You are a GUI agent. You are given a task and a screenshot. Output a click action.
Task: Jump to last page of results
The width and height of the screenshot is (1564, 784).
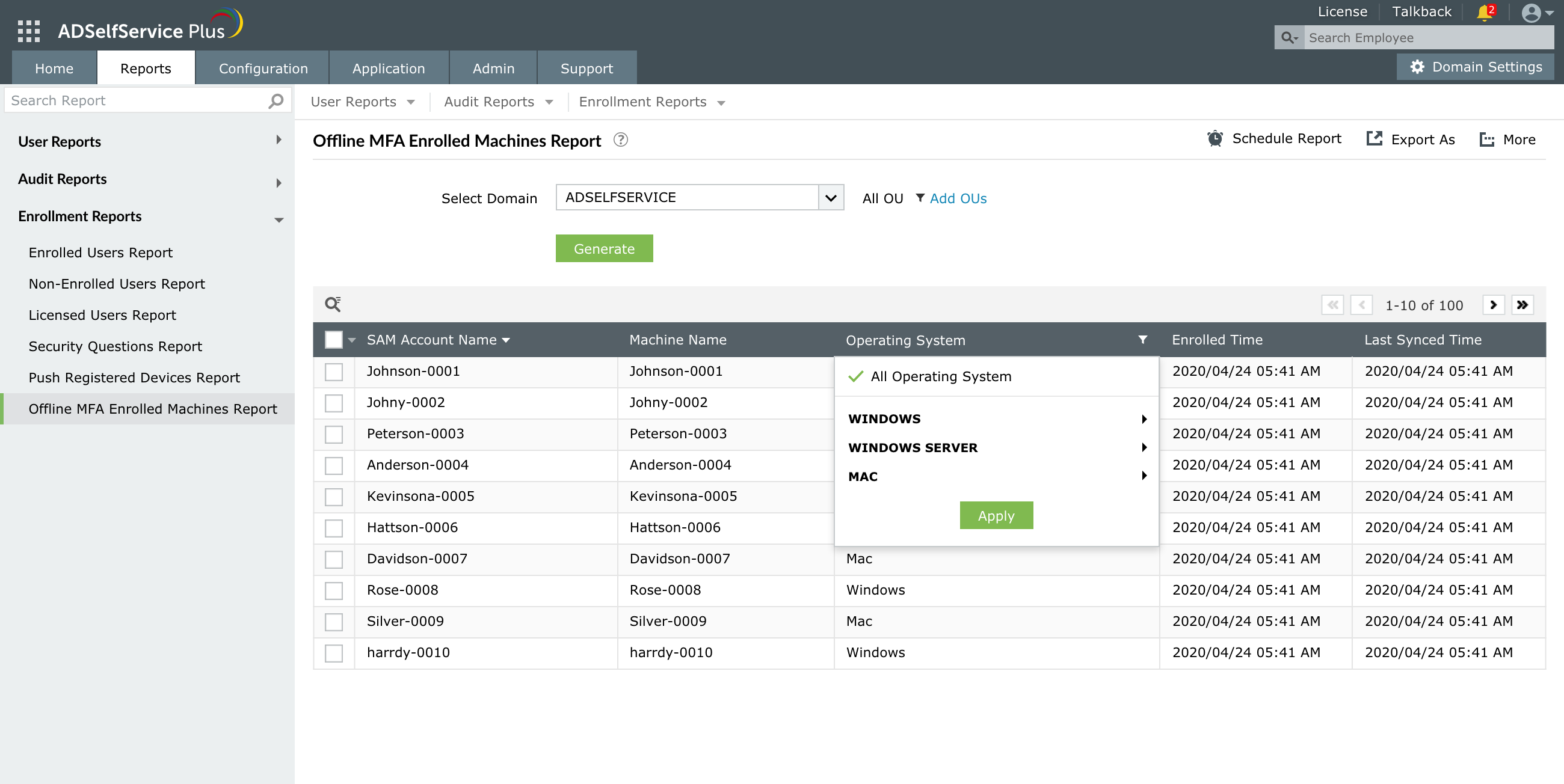[x=1522, y=305]
